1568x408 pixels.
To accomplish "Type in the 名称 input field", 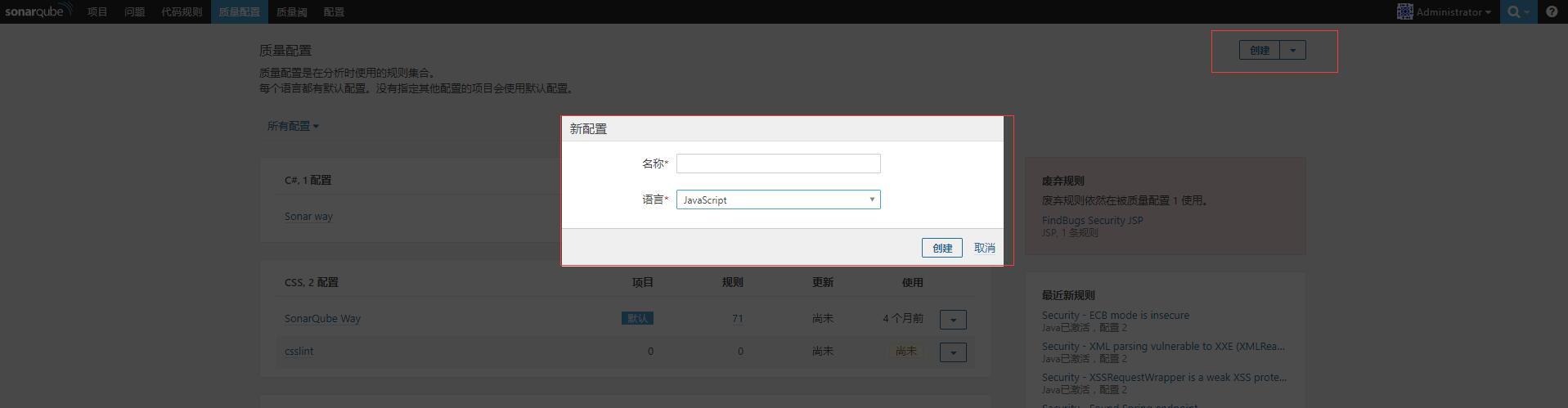I will 778,164.
